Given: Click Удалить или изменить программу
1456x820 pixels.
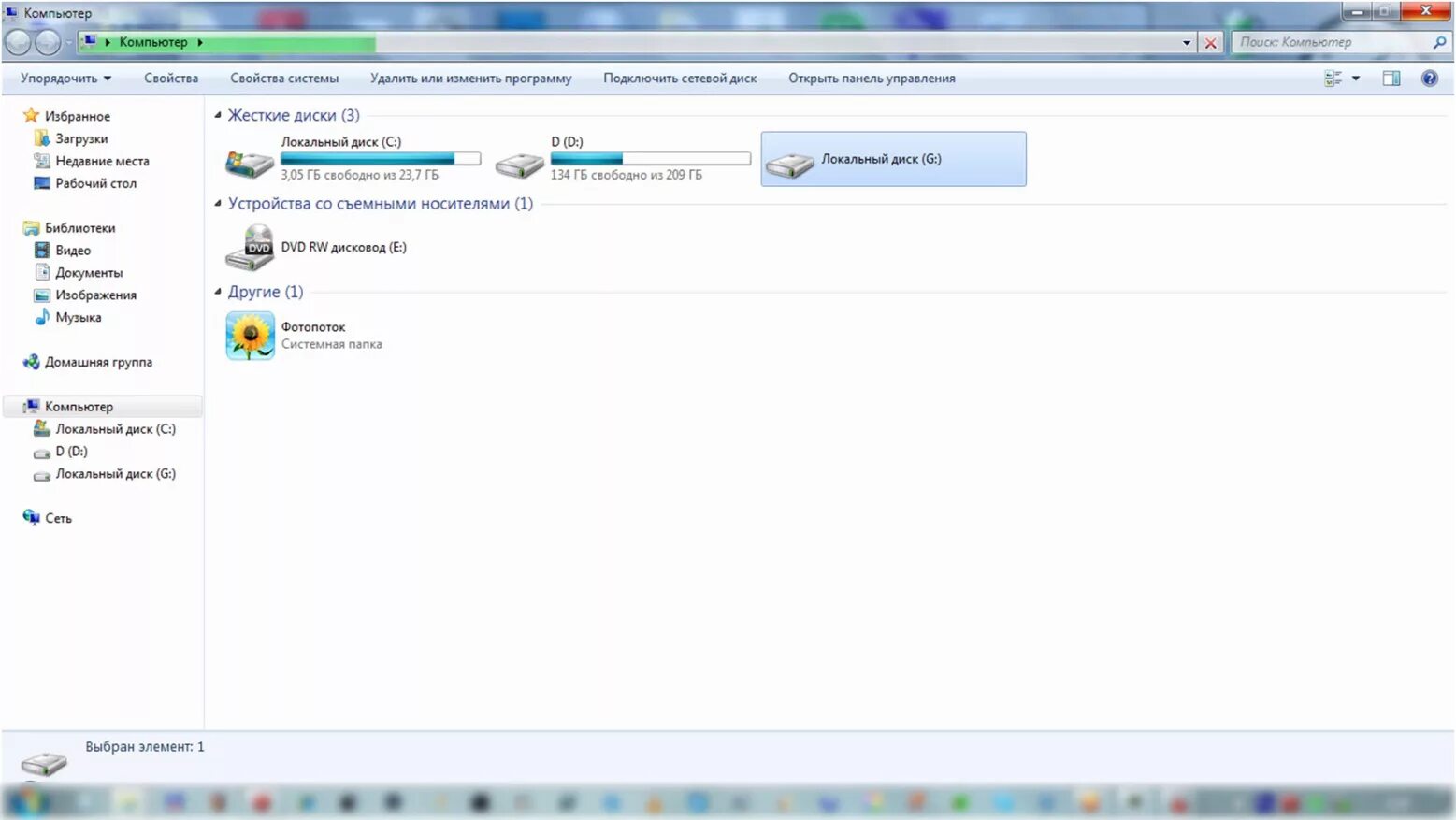Looking at the screenshot, I should click(470, 79).
